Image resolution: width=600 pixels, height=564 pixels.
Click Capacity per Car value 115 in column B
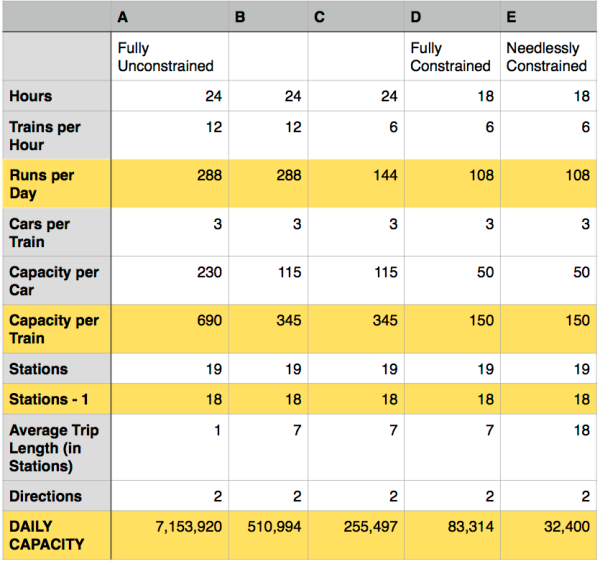tap(290, 272)
